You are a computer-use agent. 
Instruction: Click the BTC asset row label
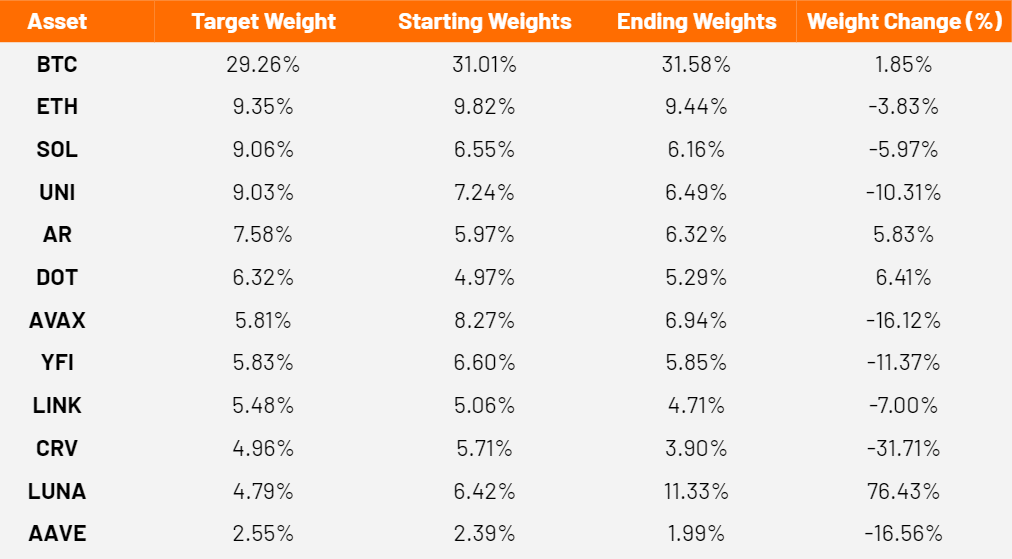[57, 65]
